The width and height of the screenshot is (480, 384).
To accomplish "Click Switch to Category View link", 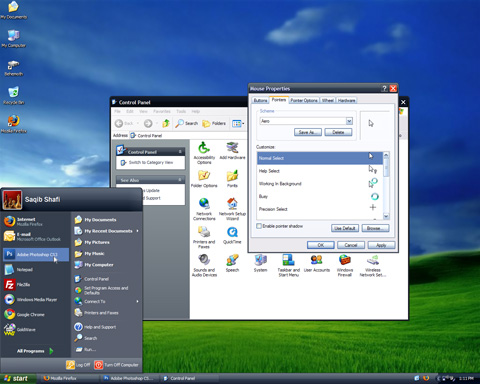I will click(151, 162).
